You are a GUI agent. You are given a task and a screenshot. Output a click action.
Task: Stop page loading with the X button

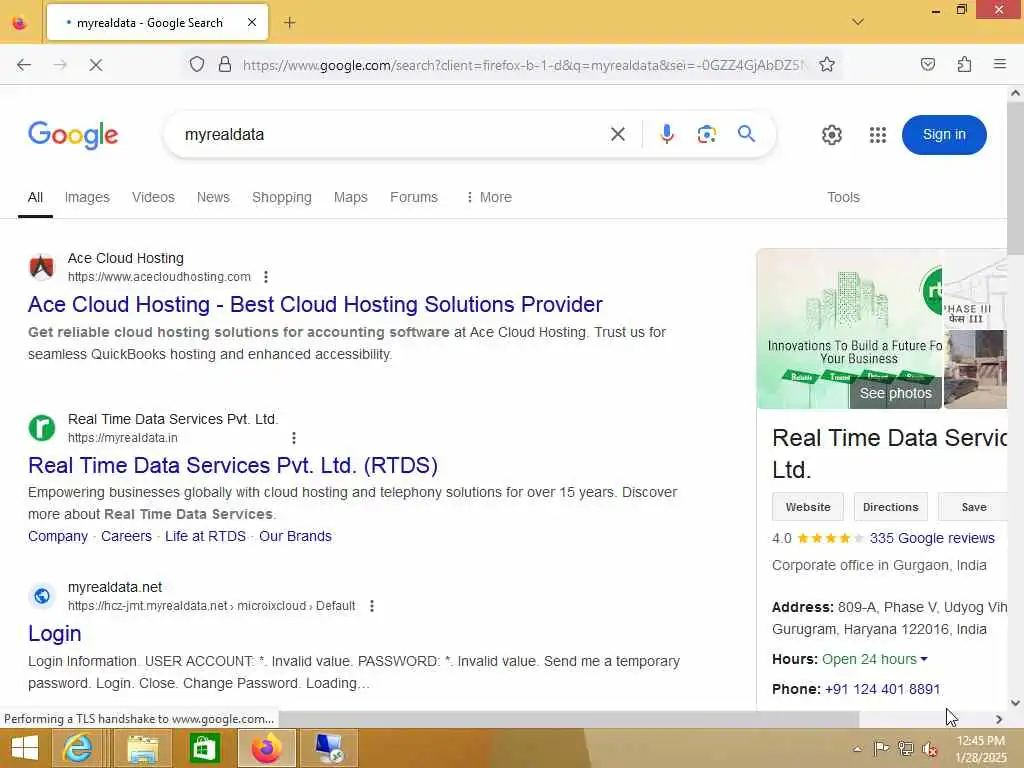[x=95, y=65]
